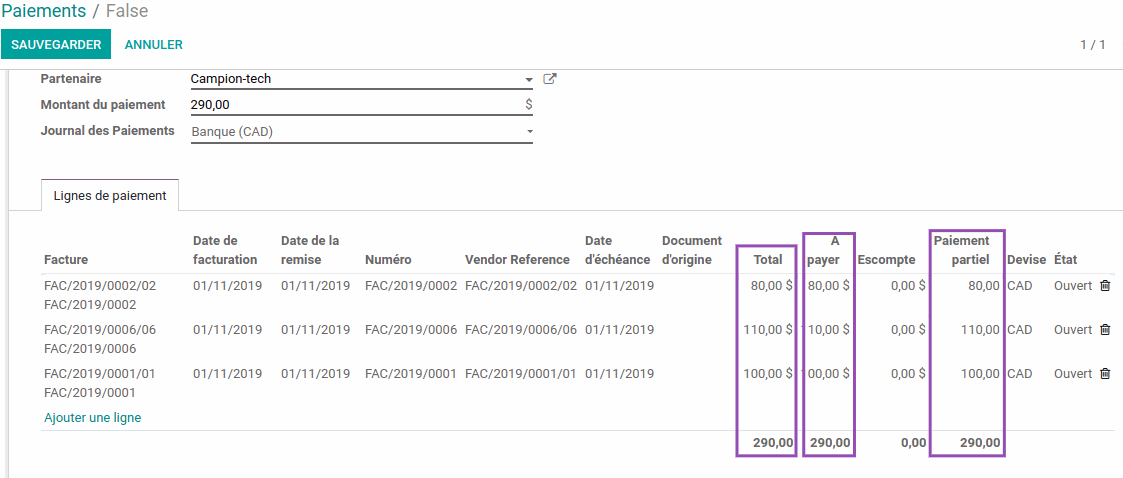Click Ajouter une ligne link
1123x478 pixels.
click(x=92, y=418)
